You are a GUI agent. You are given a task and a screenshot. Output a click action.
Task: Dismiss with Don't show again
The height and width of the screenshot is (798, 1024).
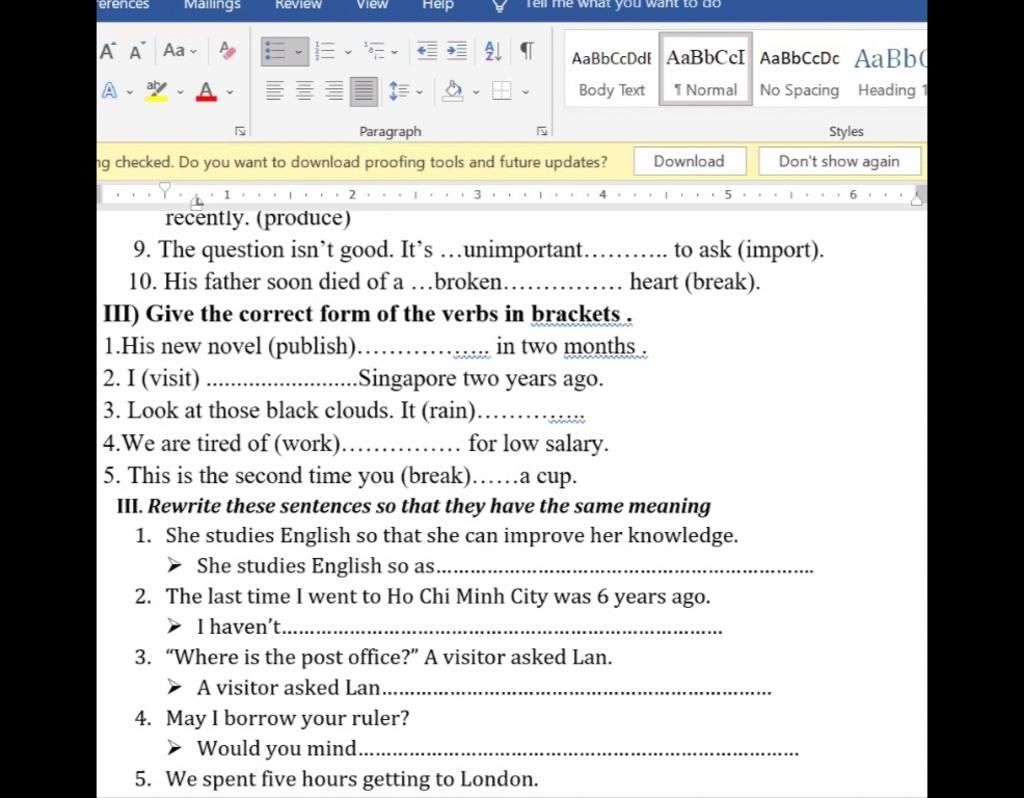click(839, 161)
